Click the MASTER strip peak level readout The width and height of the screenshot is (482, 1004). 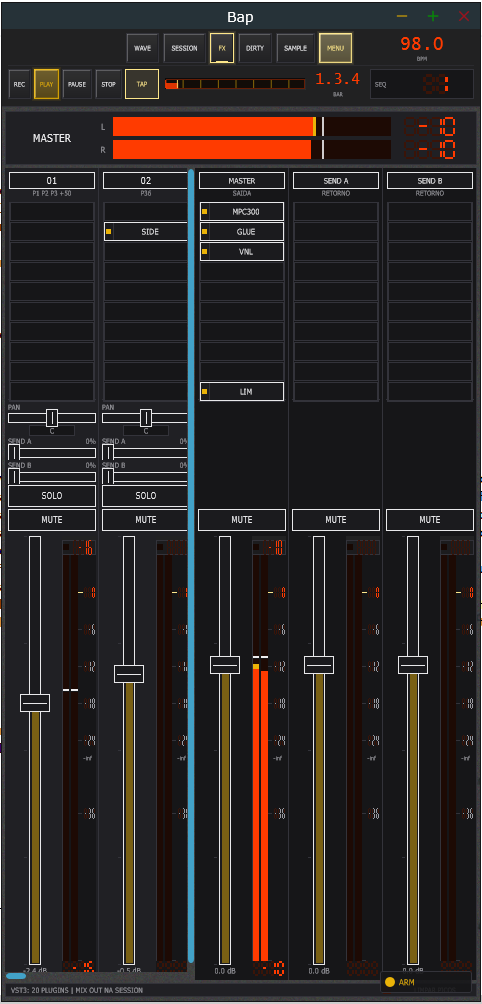pyautogui.click(x=269, y=547)
